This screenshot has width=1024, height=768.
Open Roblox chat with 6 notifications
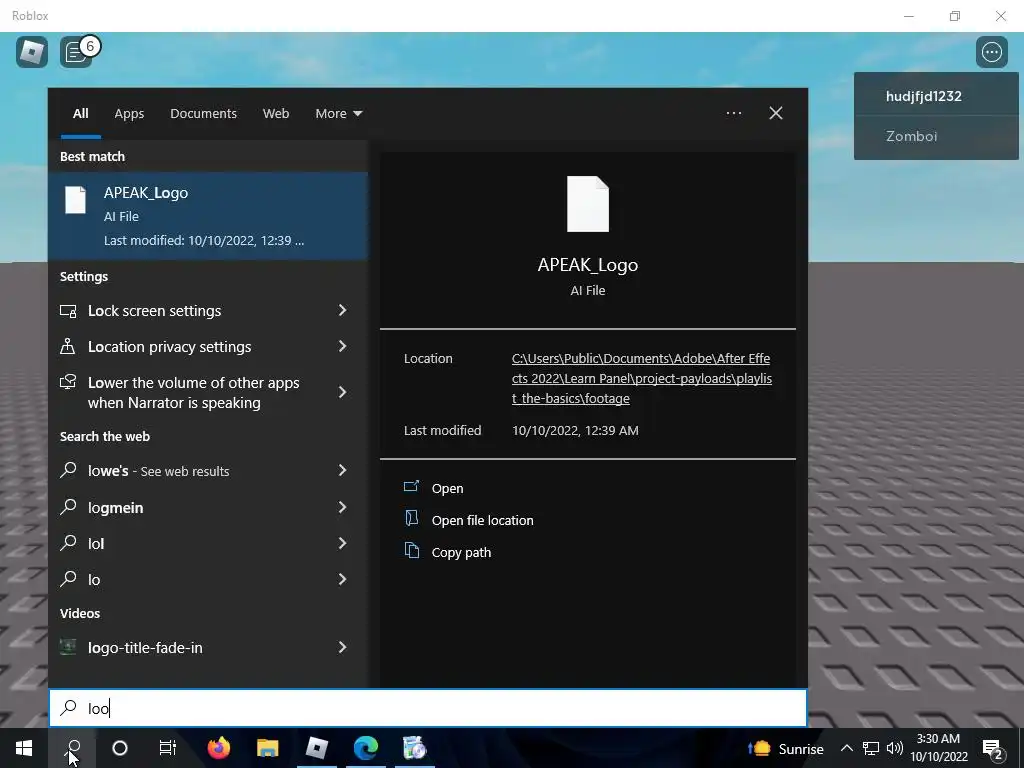[77, 52]
